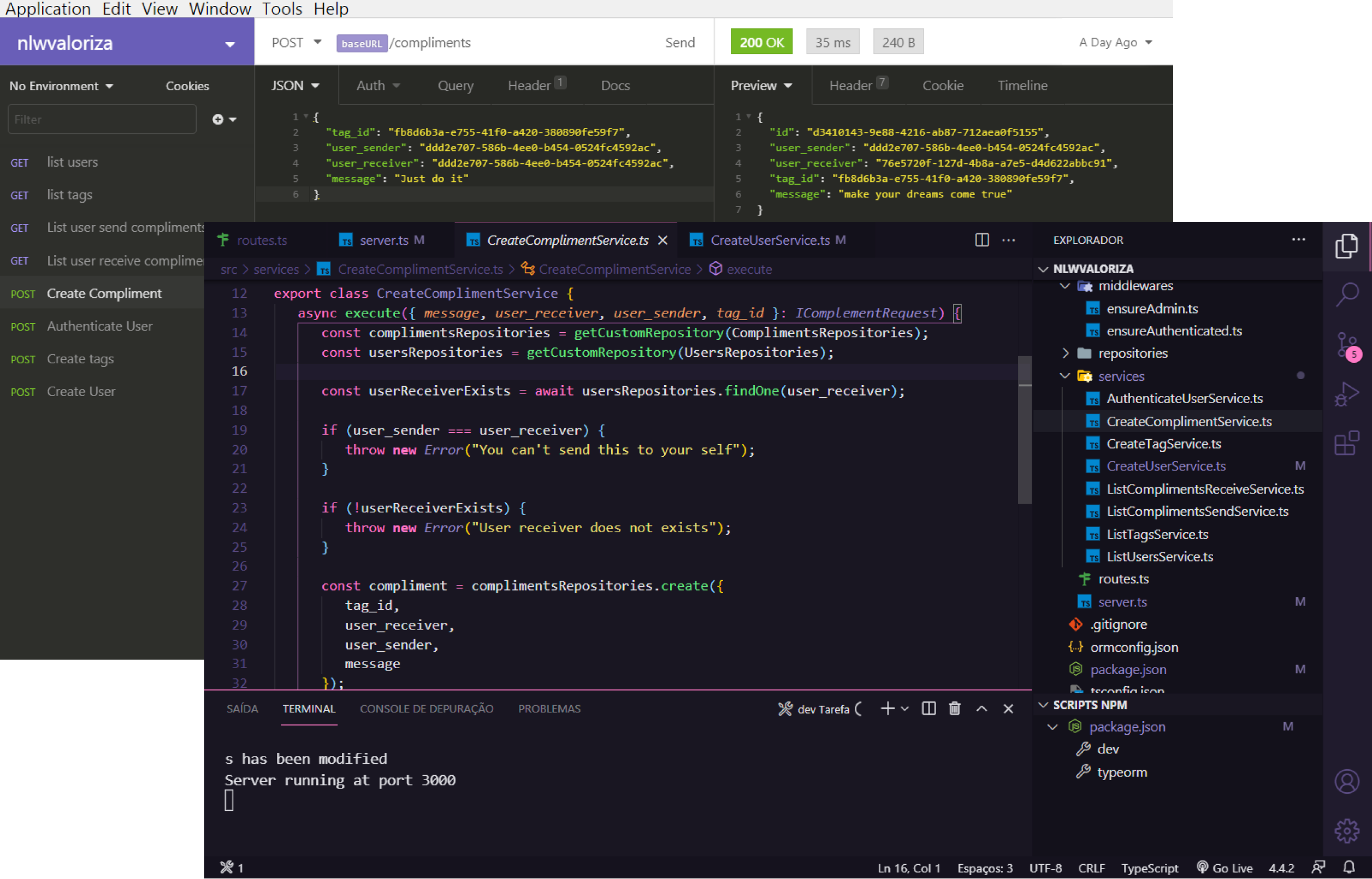Click the Go Live status button

tap(1225, 868)
